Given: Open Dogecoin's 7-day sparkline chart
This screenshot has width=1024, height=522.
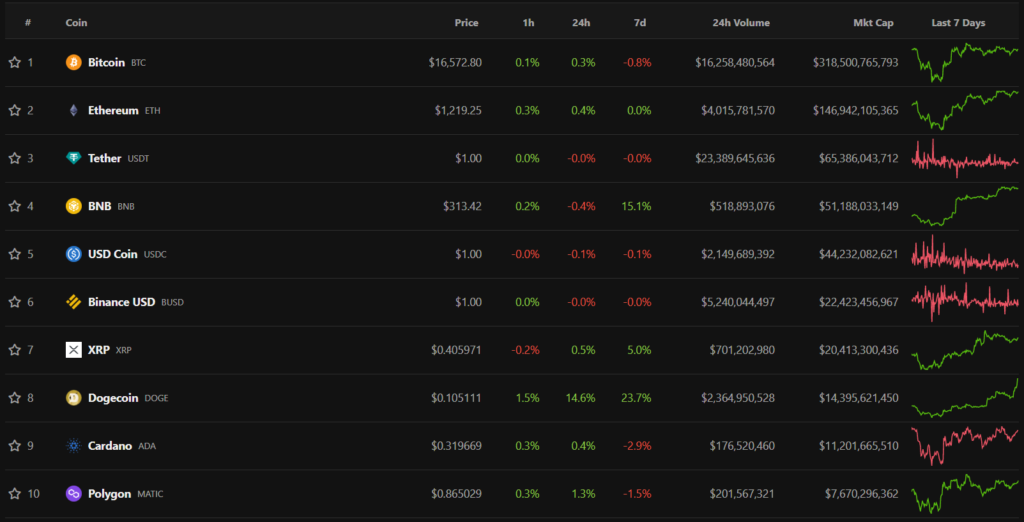Looking at the screenshot, I should (x=965, y=398).
